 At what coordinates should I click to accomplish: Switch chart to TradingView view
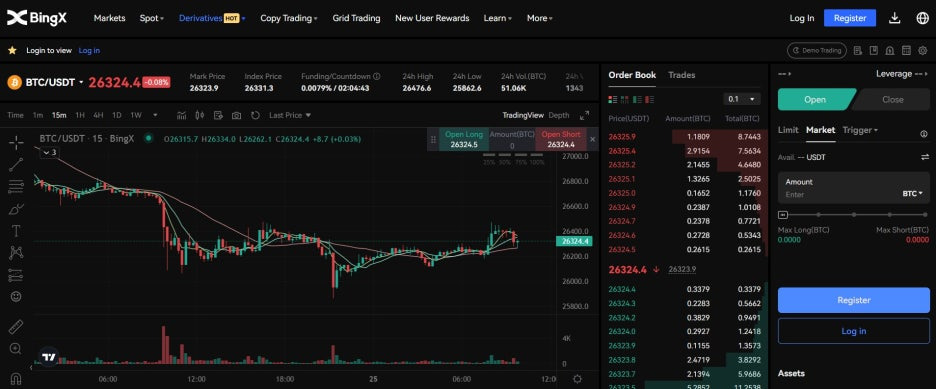(523, 115)
